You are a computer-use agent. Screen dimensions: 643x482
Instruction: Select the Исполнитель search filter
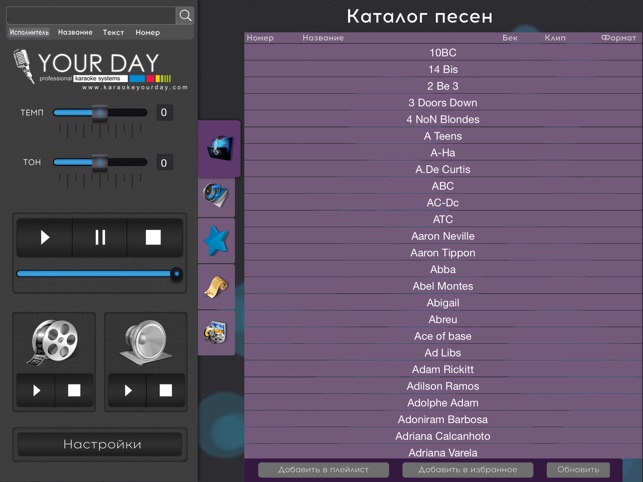pos(29,32)
